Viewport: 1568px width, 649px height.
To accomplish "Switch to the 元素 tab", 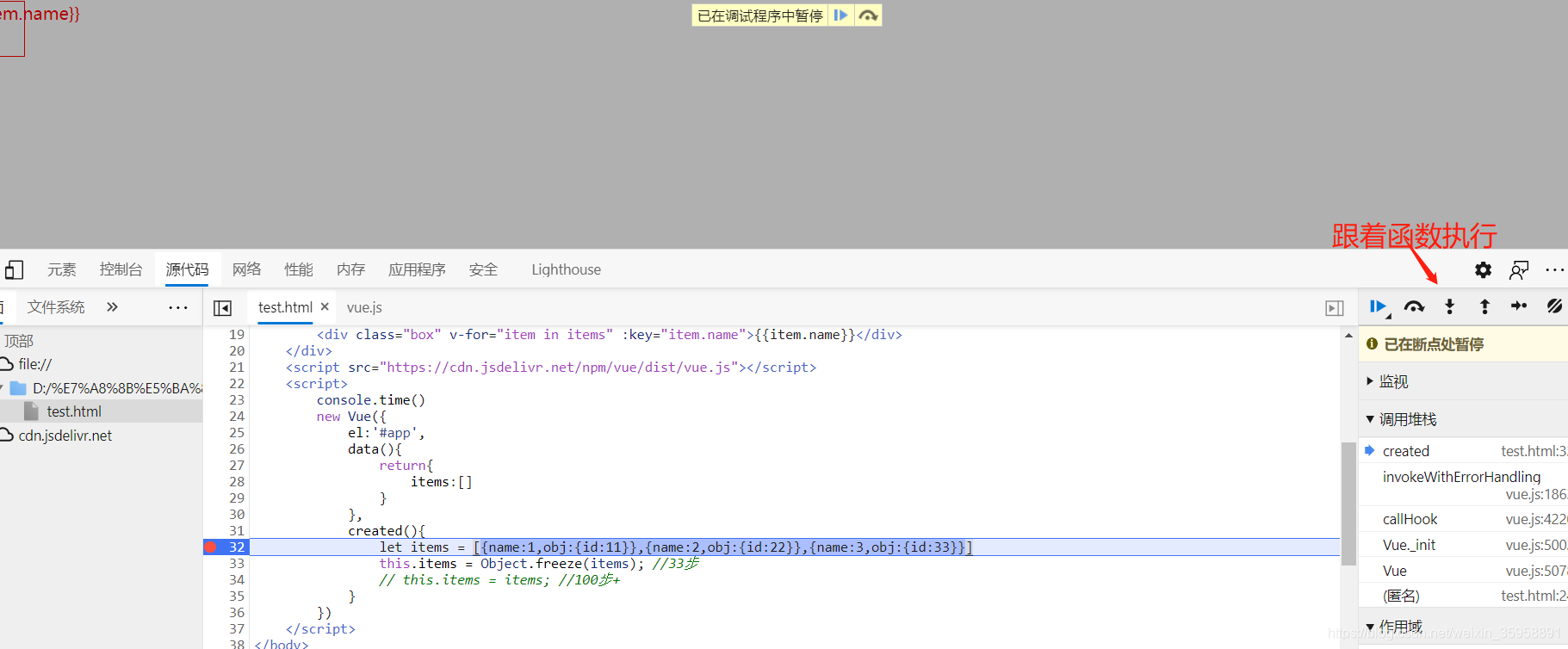I will (62, 270).
